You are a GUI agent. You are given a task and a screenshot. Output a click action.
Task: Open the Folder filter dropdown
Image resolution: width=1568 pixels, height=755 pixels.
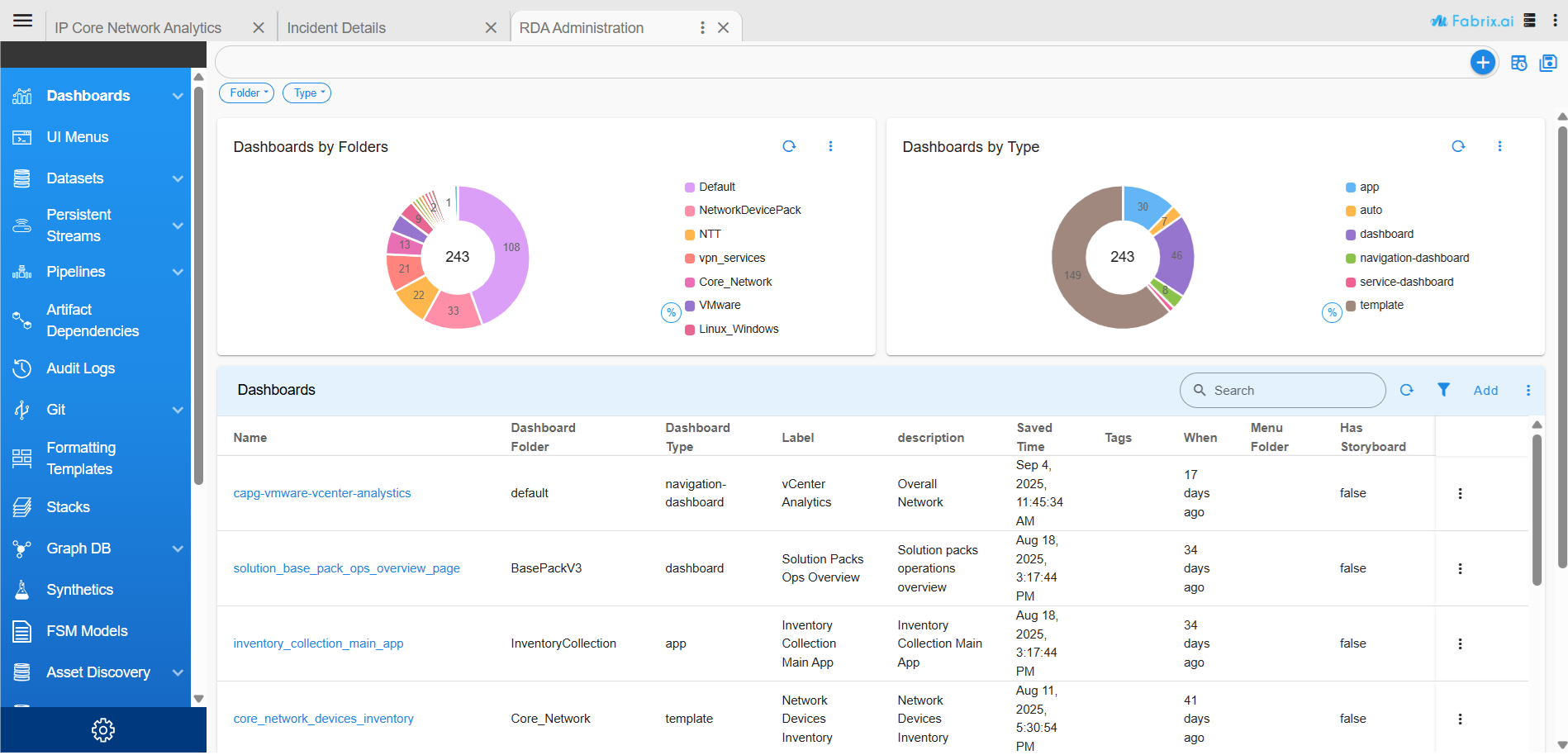(246, 93)
